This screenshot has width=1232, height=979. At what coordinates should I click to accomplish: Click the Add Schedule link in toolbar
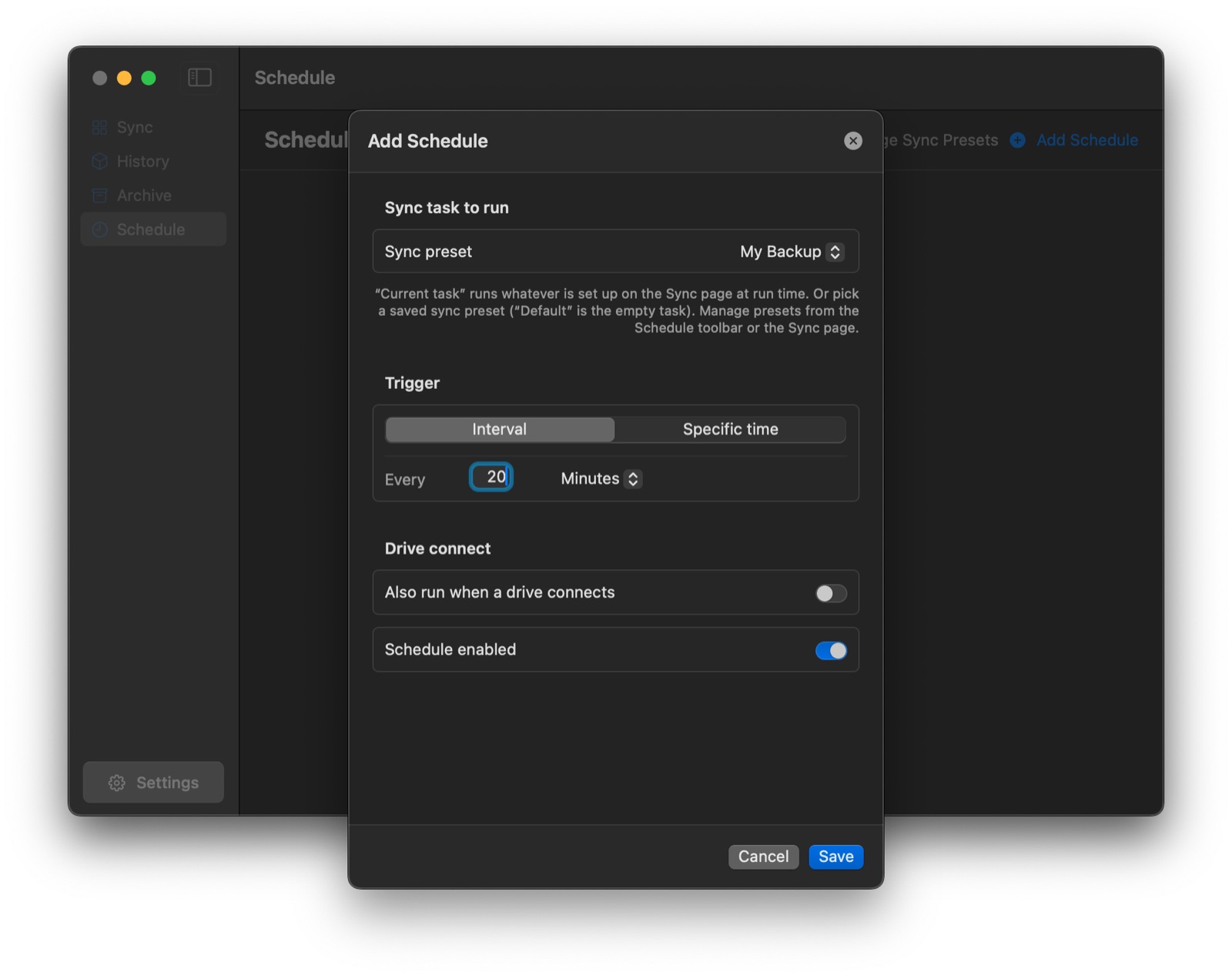pyautogui.click(x=1086, y=140)
